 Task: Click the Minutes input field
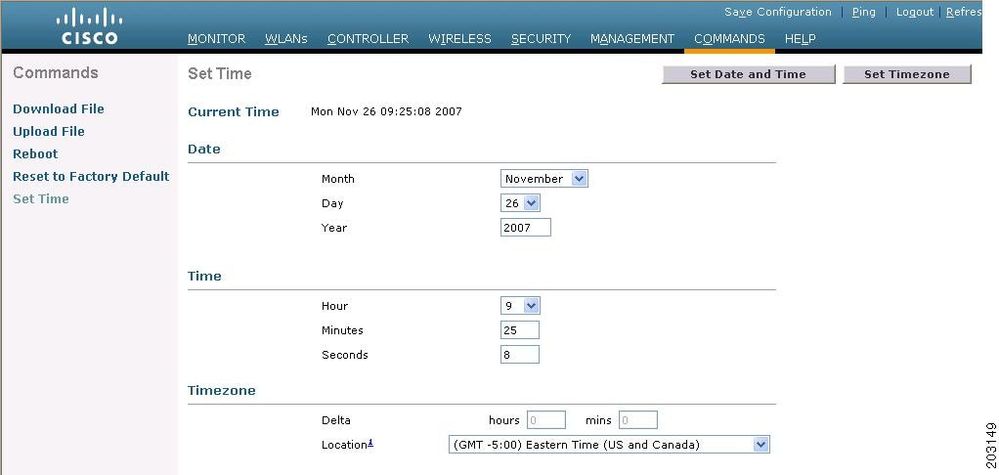(x=520, y=330)
